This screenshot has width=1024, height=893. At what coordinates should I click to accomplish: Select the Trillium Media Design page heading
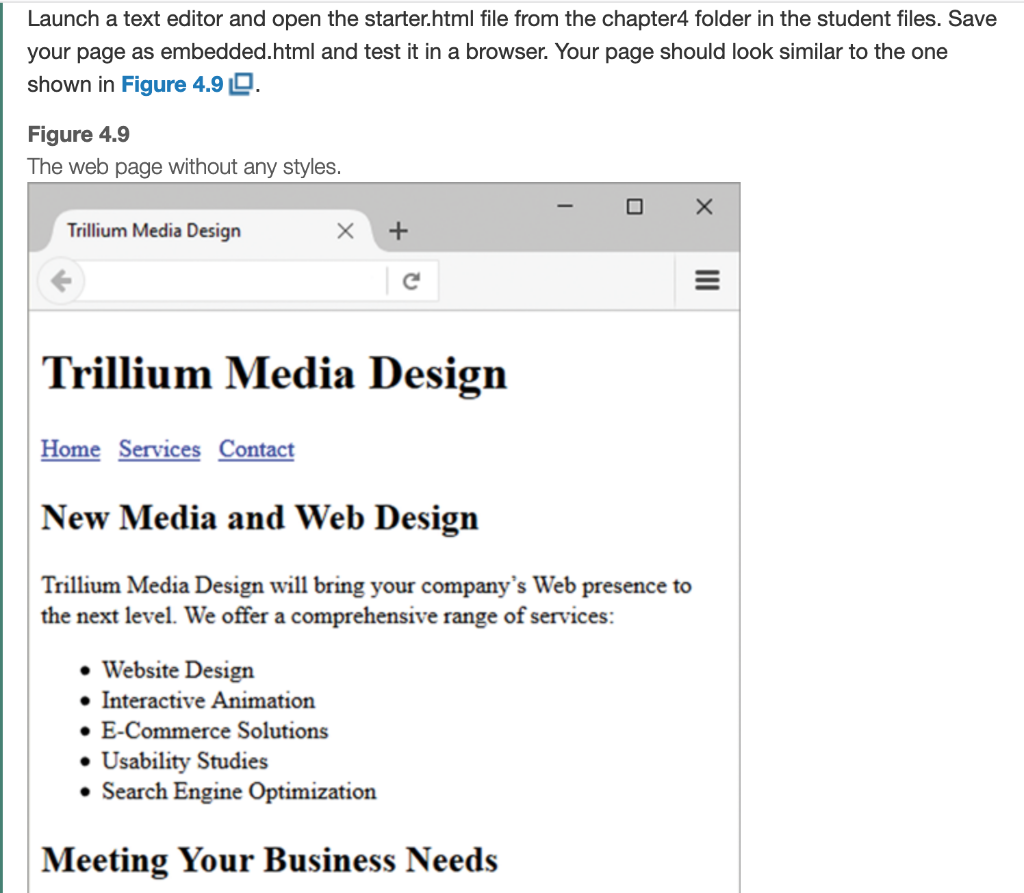point(274,373)
